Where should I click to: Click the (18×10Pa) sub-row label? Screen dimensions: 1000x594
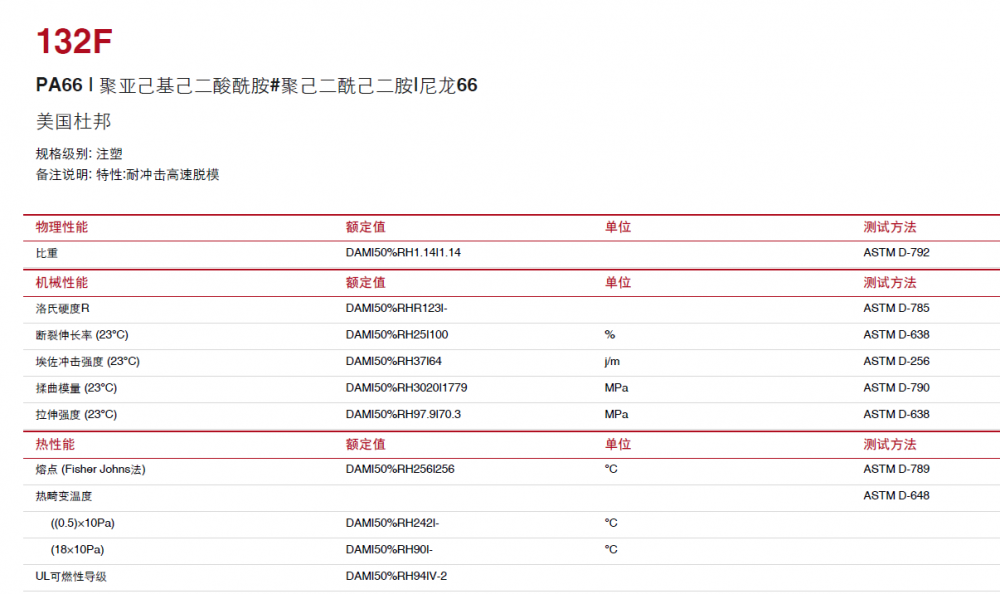coord(77,549)
